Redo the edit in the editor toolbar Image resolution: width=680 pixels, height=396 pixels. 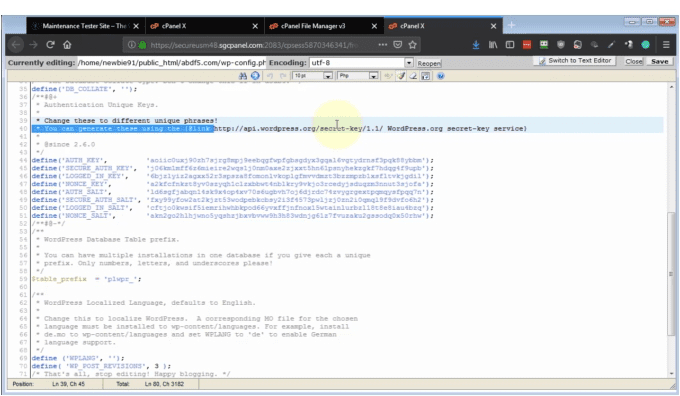[283, 76]
